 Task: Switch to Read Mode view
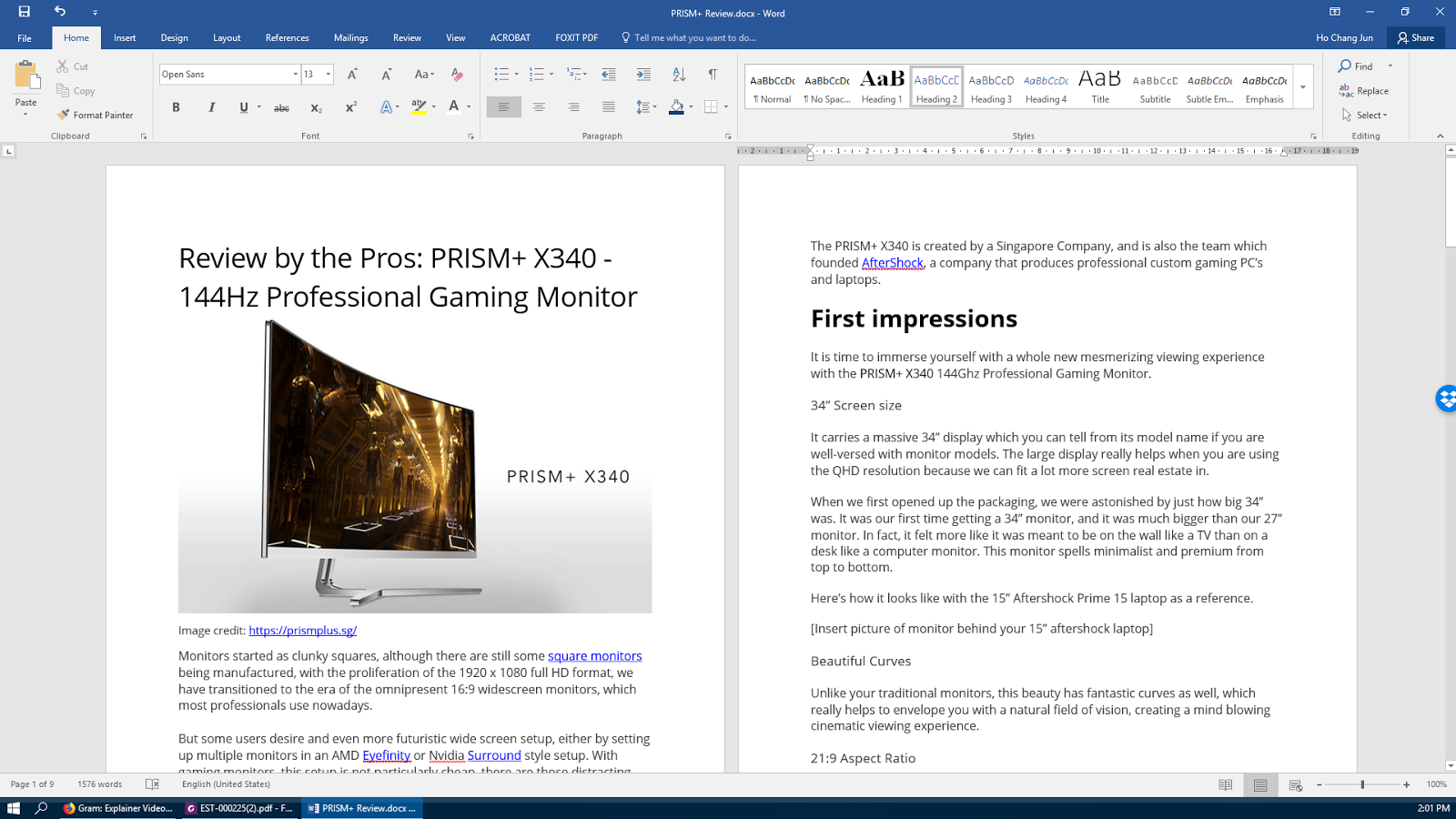pyautogui.click(x=1226, y=784)
